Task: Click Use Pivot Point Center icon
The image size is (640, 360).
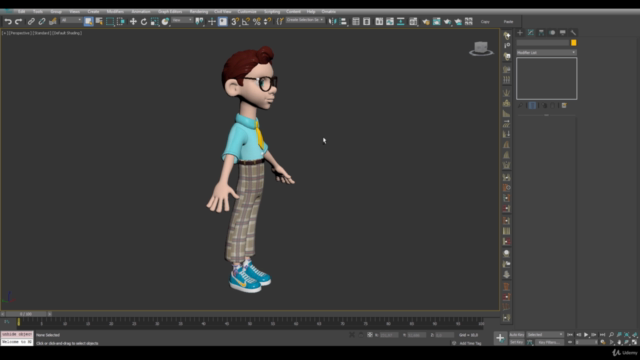Action: (199, 22)
